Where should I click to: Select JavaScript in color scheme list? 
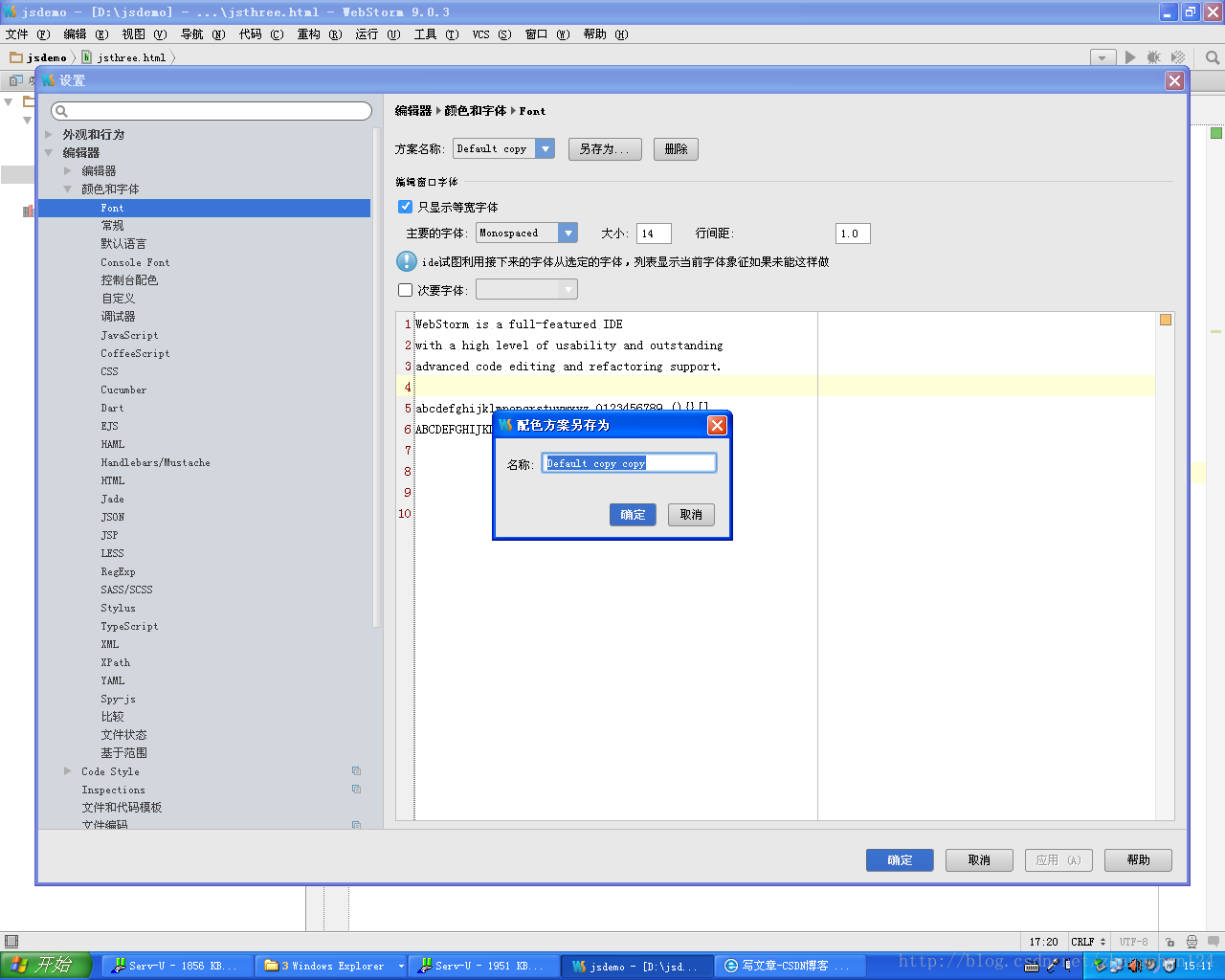[129, 335]
